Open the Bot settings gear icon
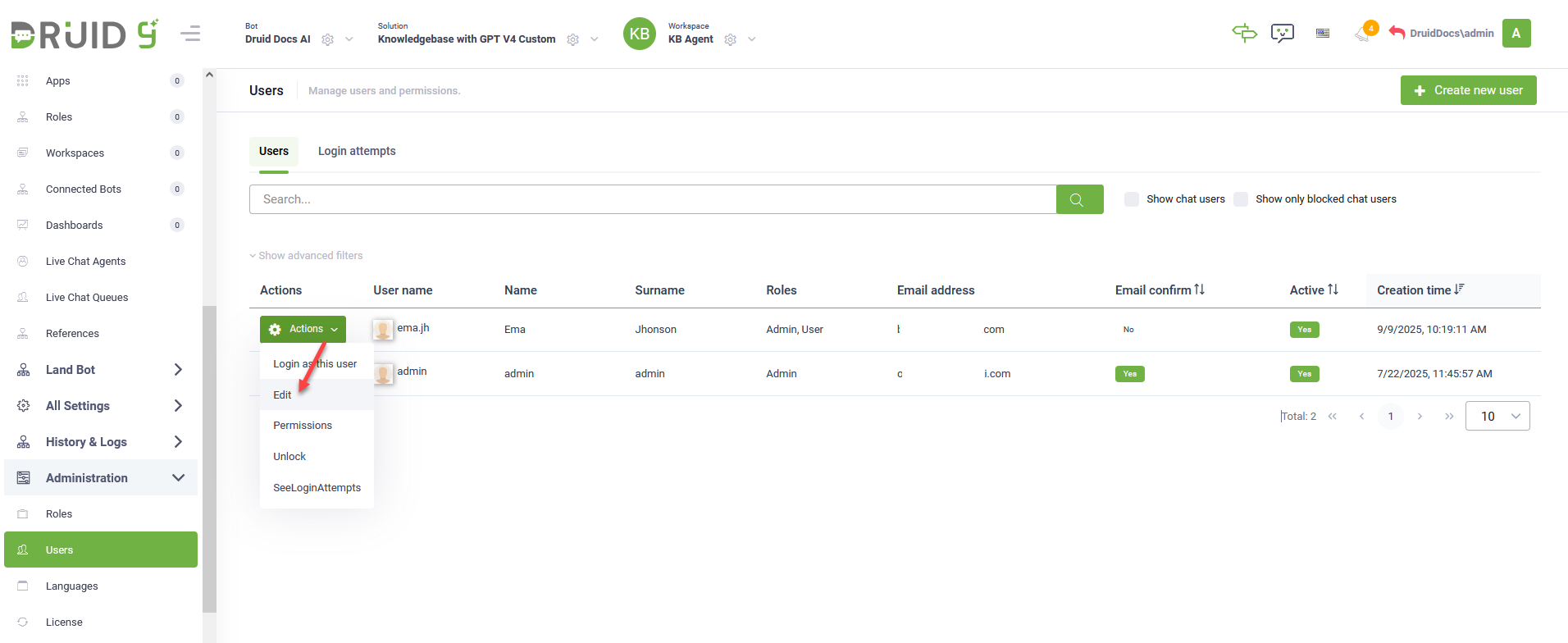Image resolution: width=1568 pixels, height=643 pixels. tap(328, 39)
